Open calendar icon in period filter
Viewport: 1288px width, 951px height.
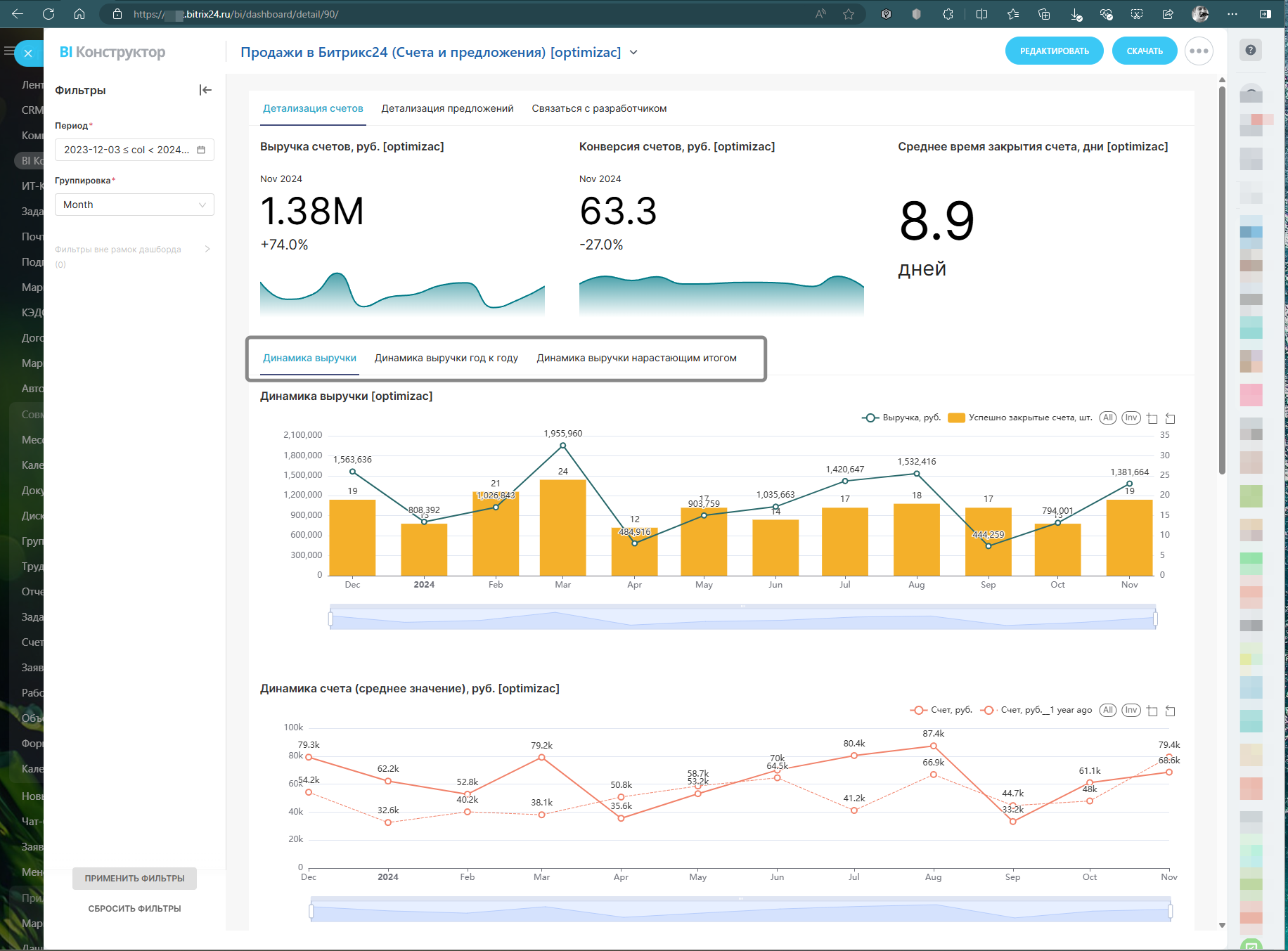point(201,150)
